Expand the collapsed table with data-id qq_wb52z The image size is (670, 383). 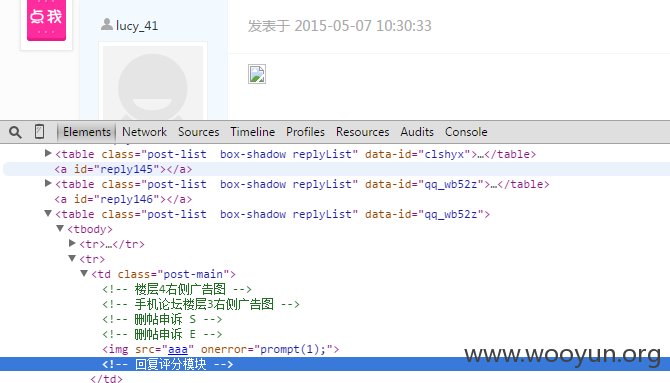click(x=48, y=183)
